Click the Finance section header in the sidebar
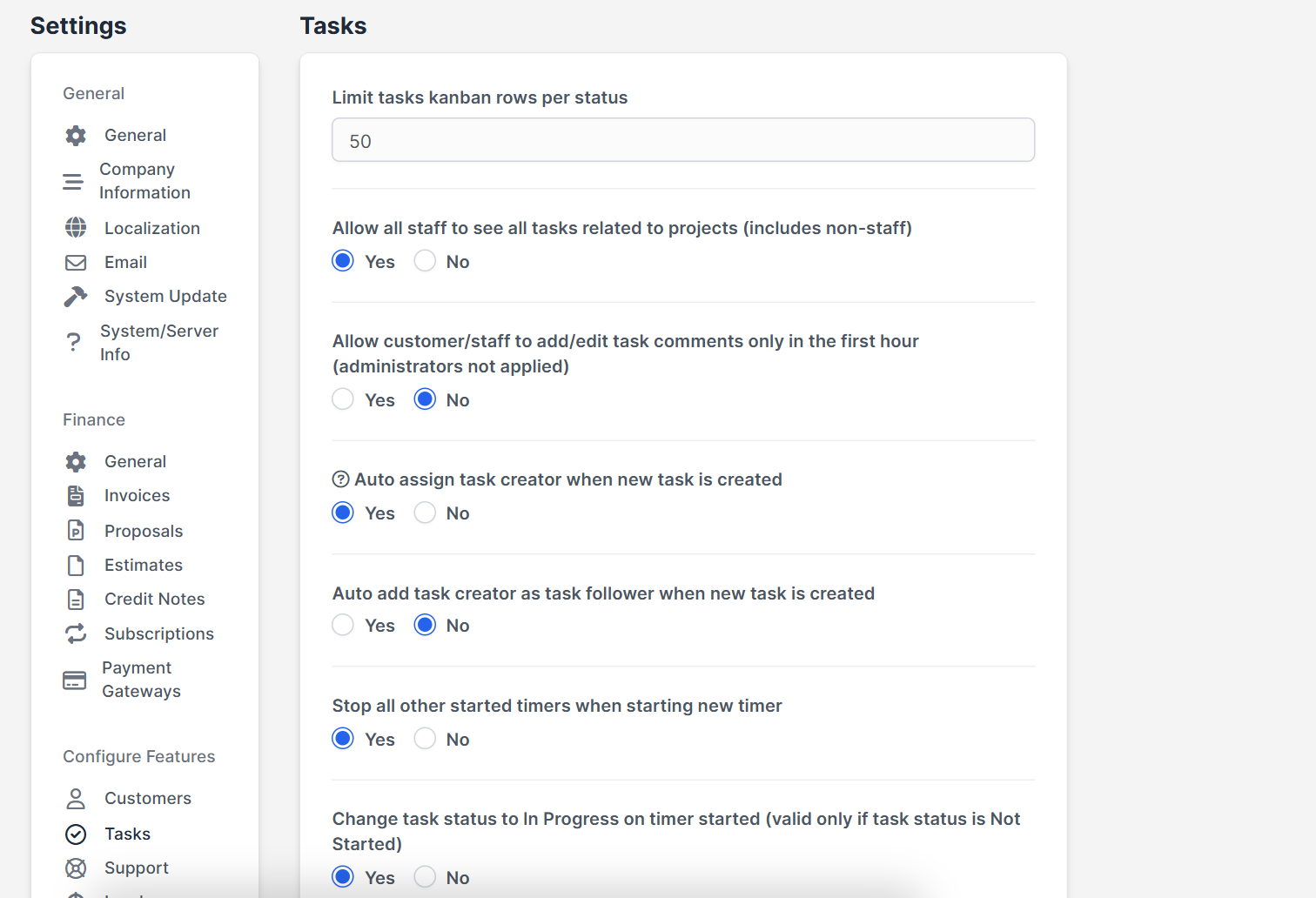Viewport: 1316px width, 898px height. tap(94, 420)
